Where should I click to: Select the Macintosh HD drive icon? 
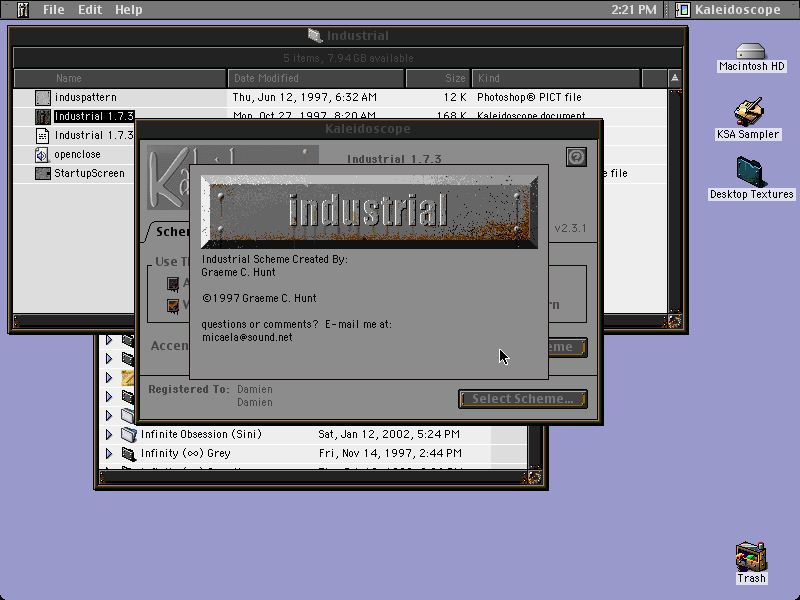[x=751, y=52]
